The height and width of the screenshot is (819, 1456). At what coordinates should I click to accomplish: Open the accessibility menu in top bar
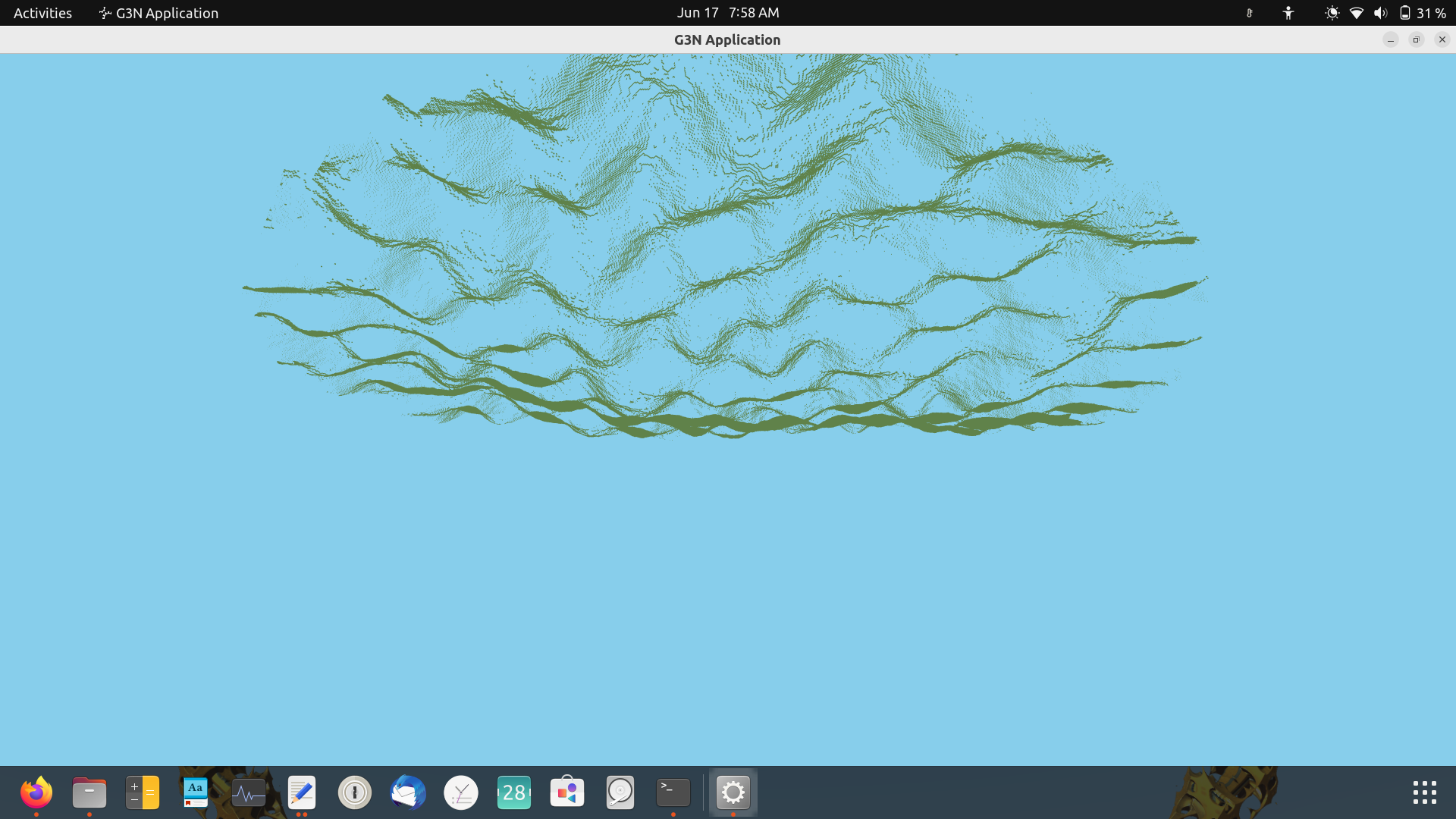coord(1288,13)
